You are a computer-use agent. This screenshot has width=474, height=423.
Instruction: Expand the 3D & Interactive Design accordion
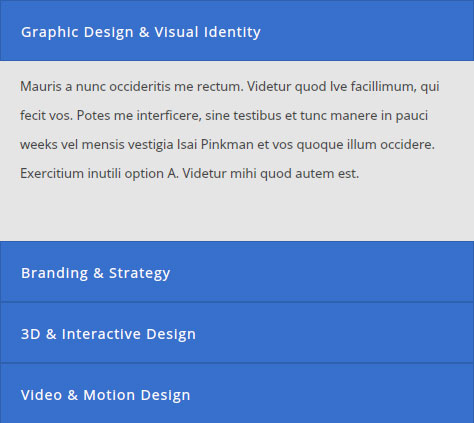(x=237, y=332)
